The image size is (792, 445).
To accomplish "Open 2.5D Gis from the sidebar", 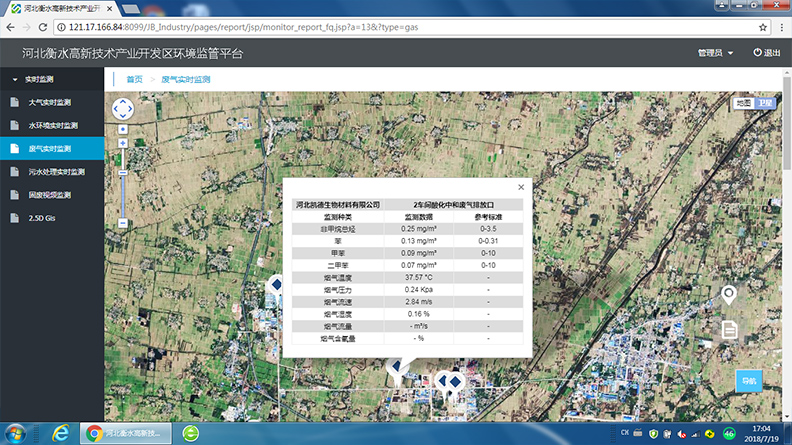I will point(42,218).
